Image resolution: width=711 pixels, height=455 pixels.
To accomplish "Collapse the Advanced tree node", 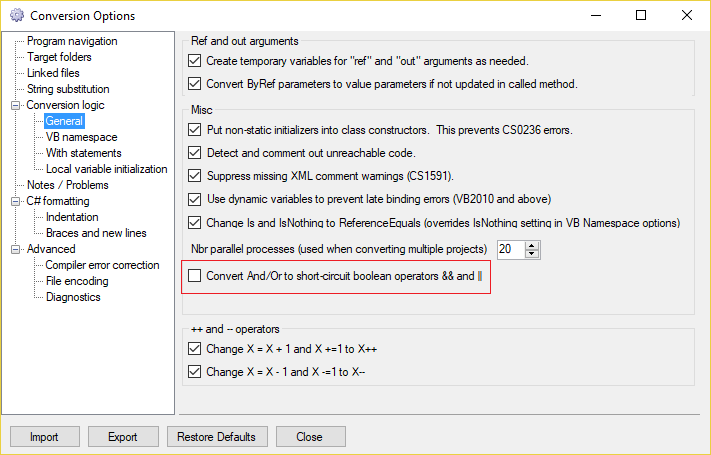I will coord(15,249).
